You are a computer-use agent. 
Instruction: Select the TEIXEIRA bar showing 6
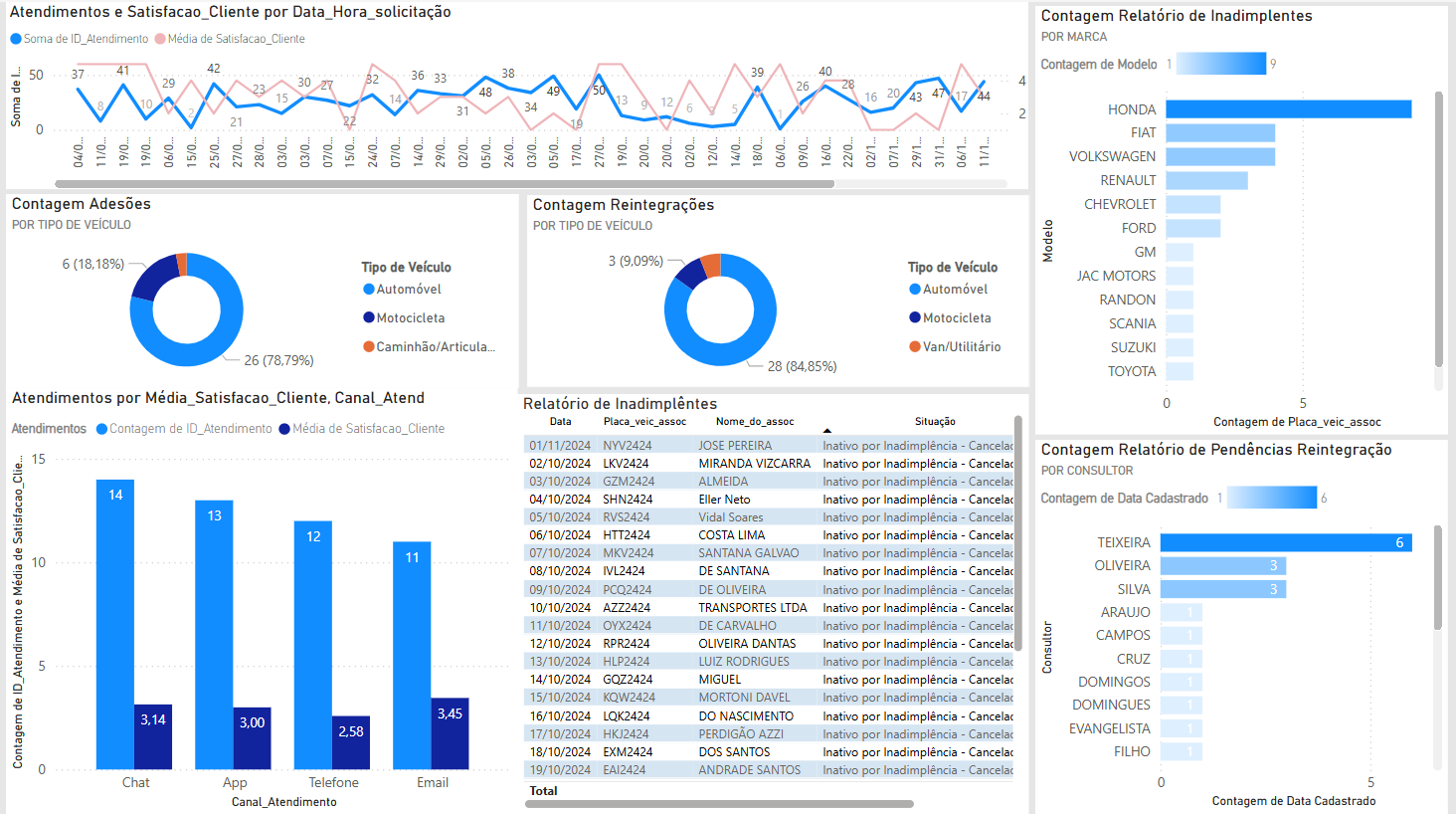coord(1286,543)
